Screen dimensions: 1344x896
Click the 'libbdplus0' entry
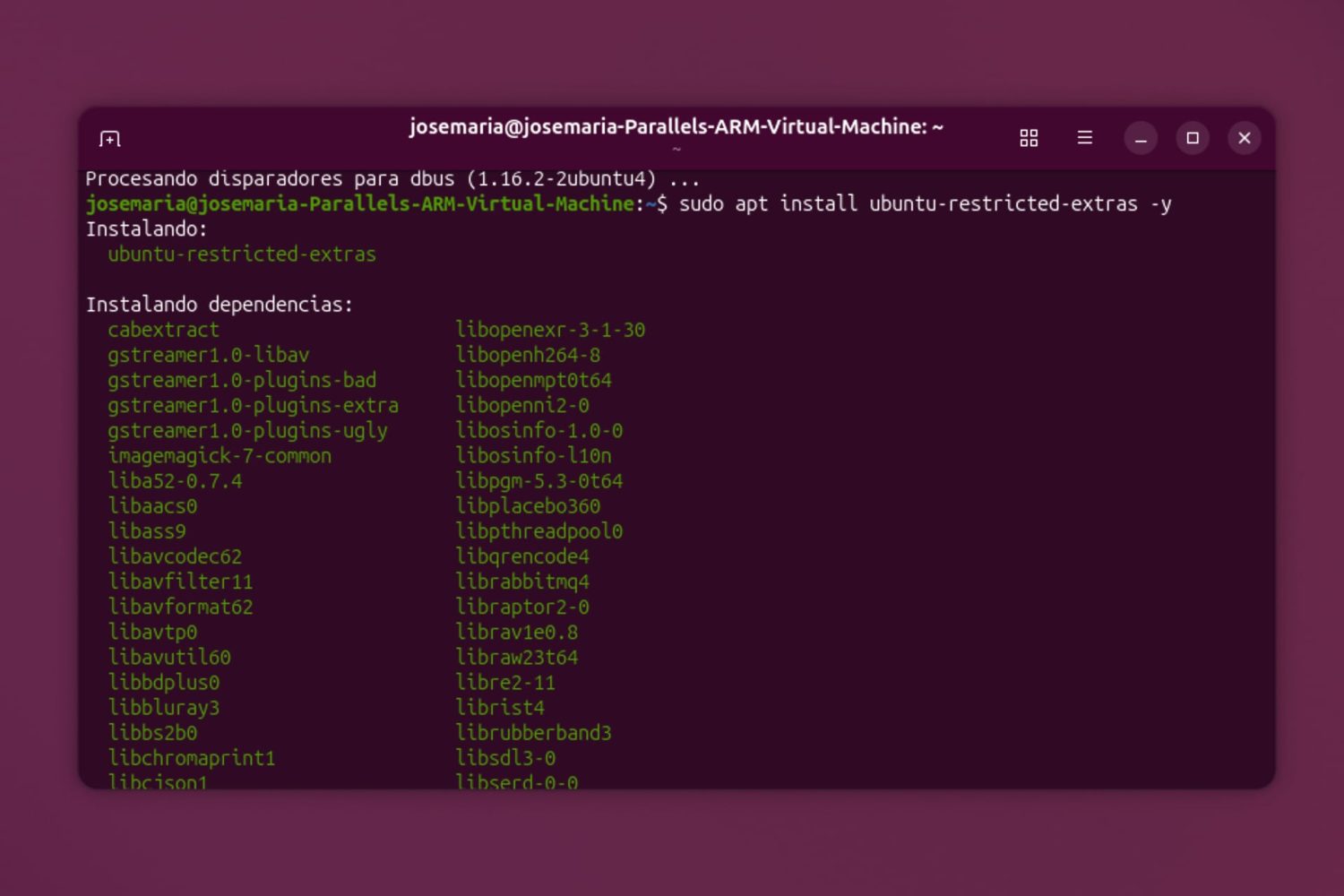pyautogui.click(x=164, y=682)
